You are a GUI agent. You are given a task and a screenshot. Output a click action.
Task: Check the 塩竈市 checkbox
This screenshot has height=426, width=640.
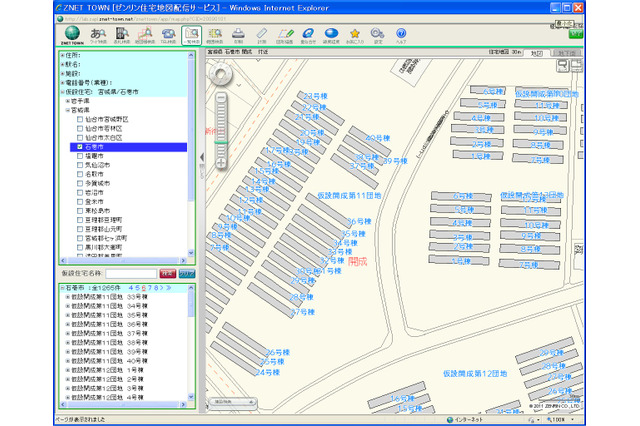80,155
